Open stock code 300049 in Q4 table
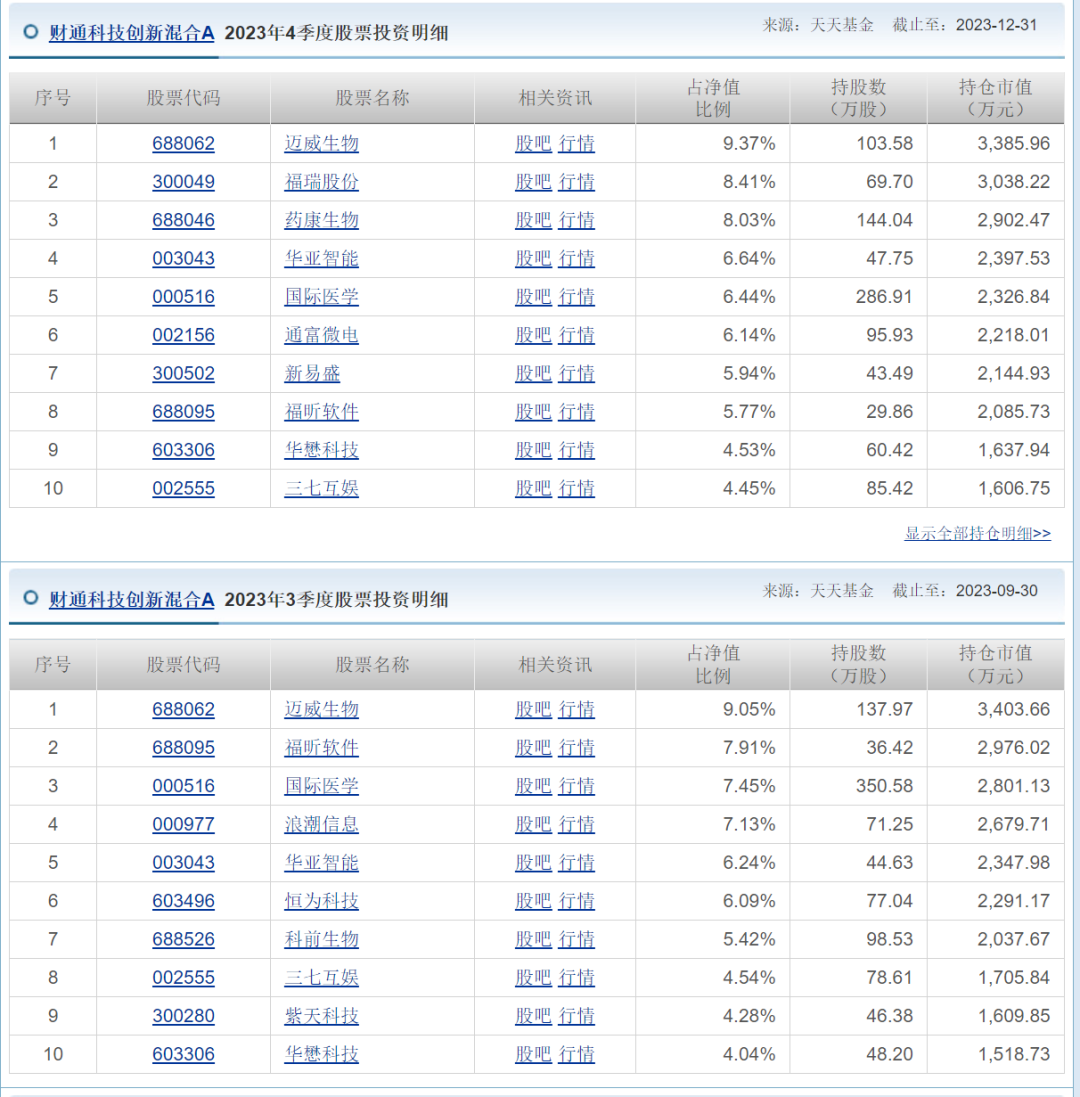 pyautogui.click(x=183, y=182)
